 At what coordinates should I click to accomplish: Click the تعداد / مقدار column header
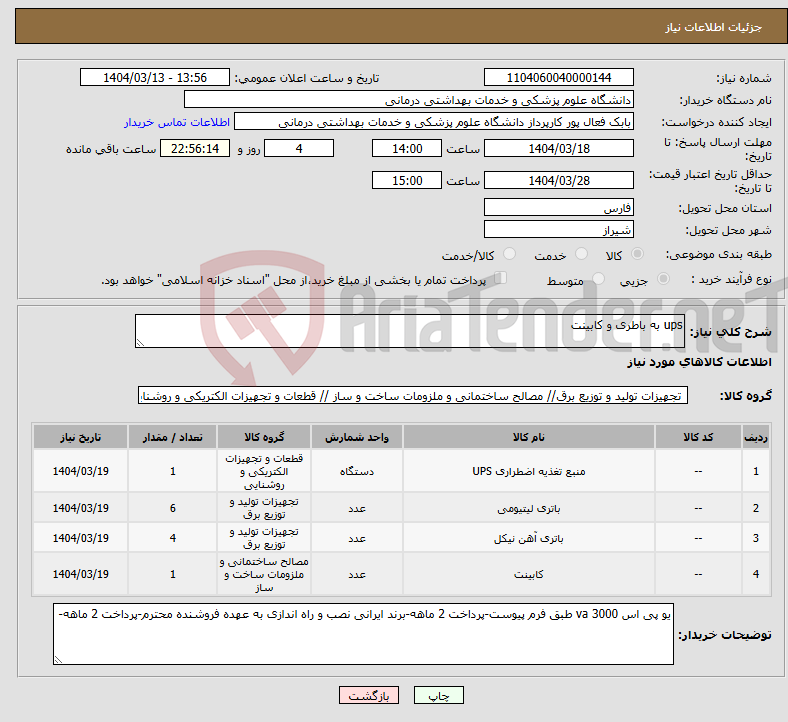tap(172, 437)
